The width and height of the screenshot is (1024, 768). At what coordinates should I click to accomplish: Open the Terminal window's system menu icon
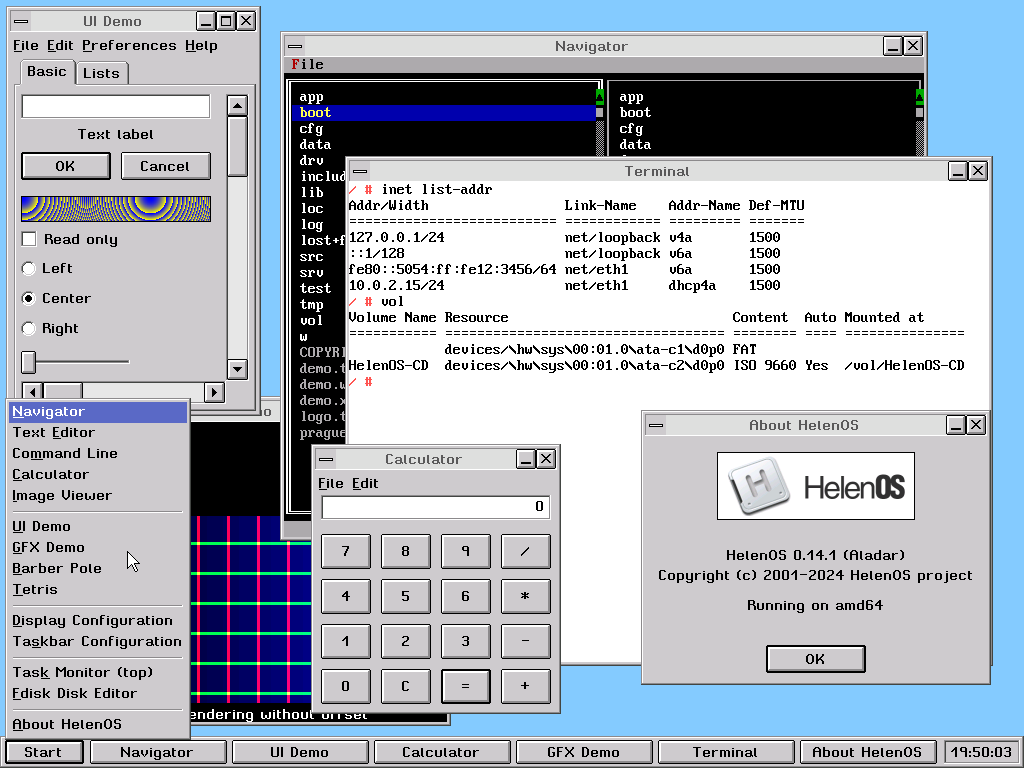click(x=359, y=171)
